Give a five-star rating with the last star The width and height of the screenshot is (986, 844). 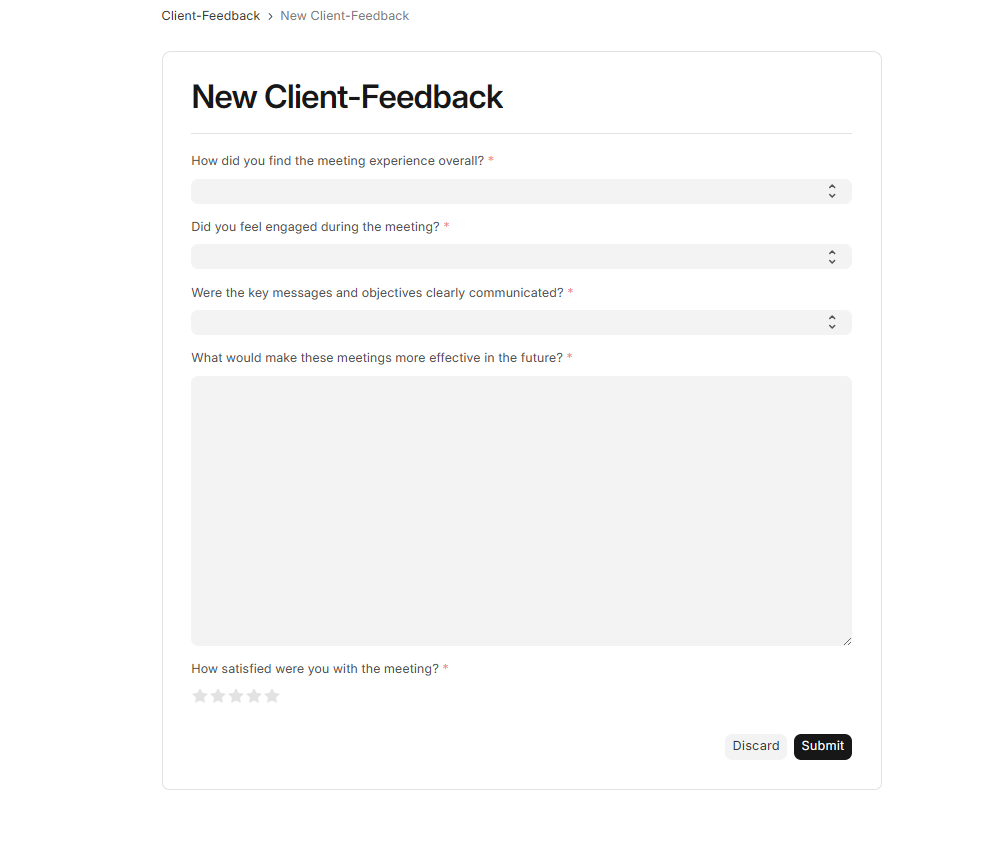tap(272, 695)
